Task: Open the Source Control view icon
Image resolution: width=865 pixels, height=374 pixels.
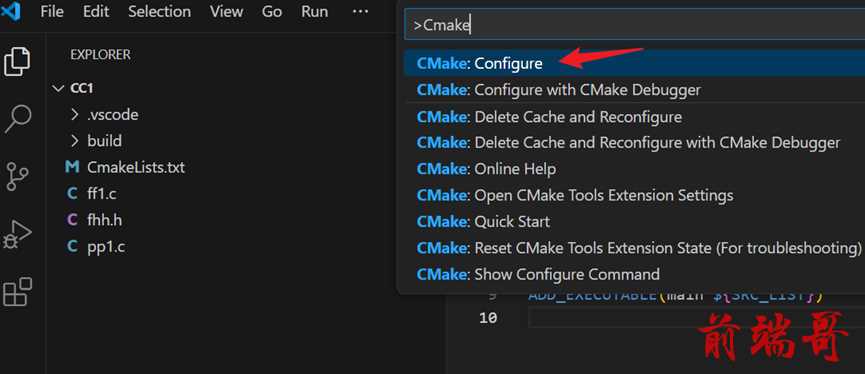Action: click(x=17, y=177)
